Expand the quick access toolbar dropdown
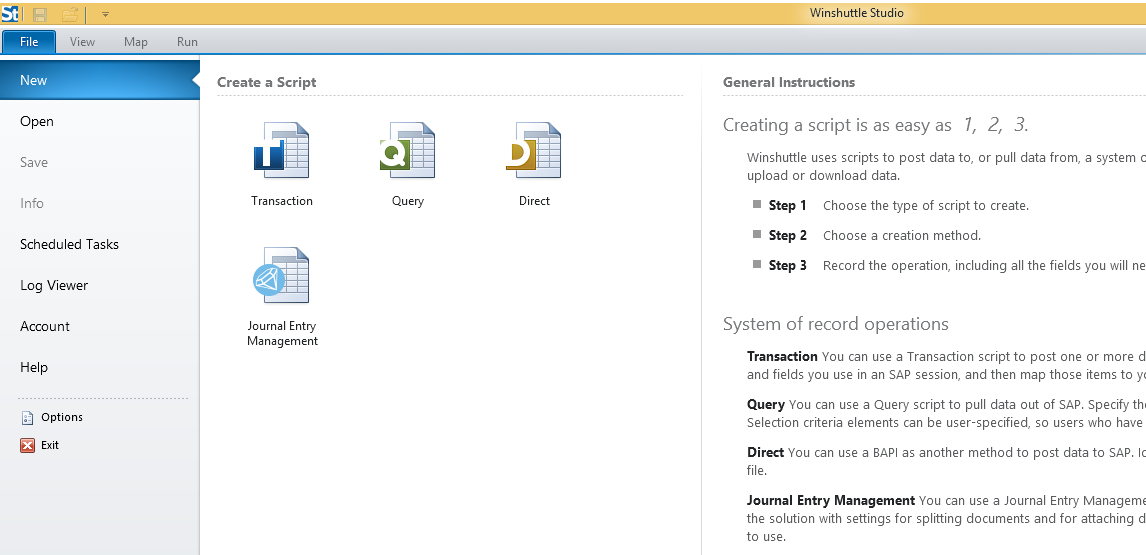Screen dimensions: 1146x555 click(105, 15)
